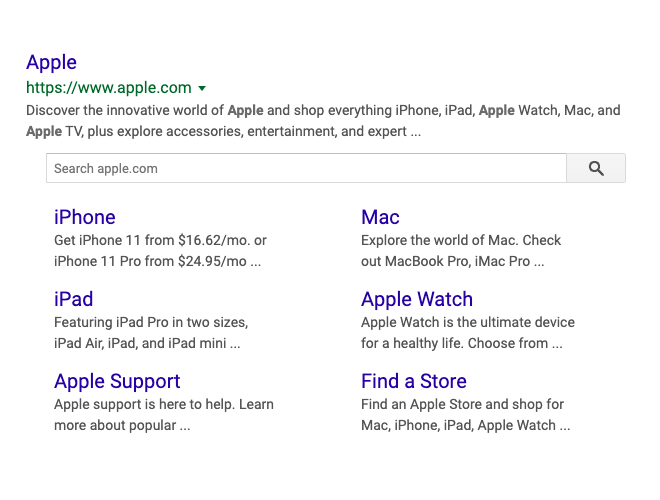Click bold 'Apple' before 'Watch, Mac, and'

tap(497, 111)
